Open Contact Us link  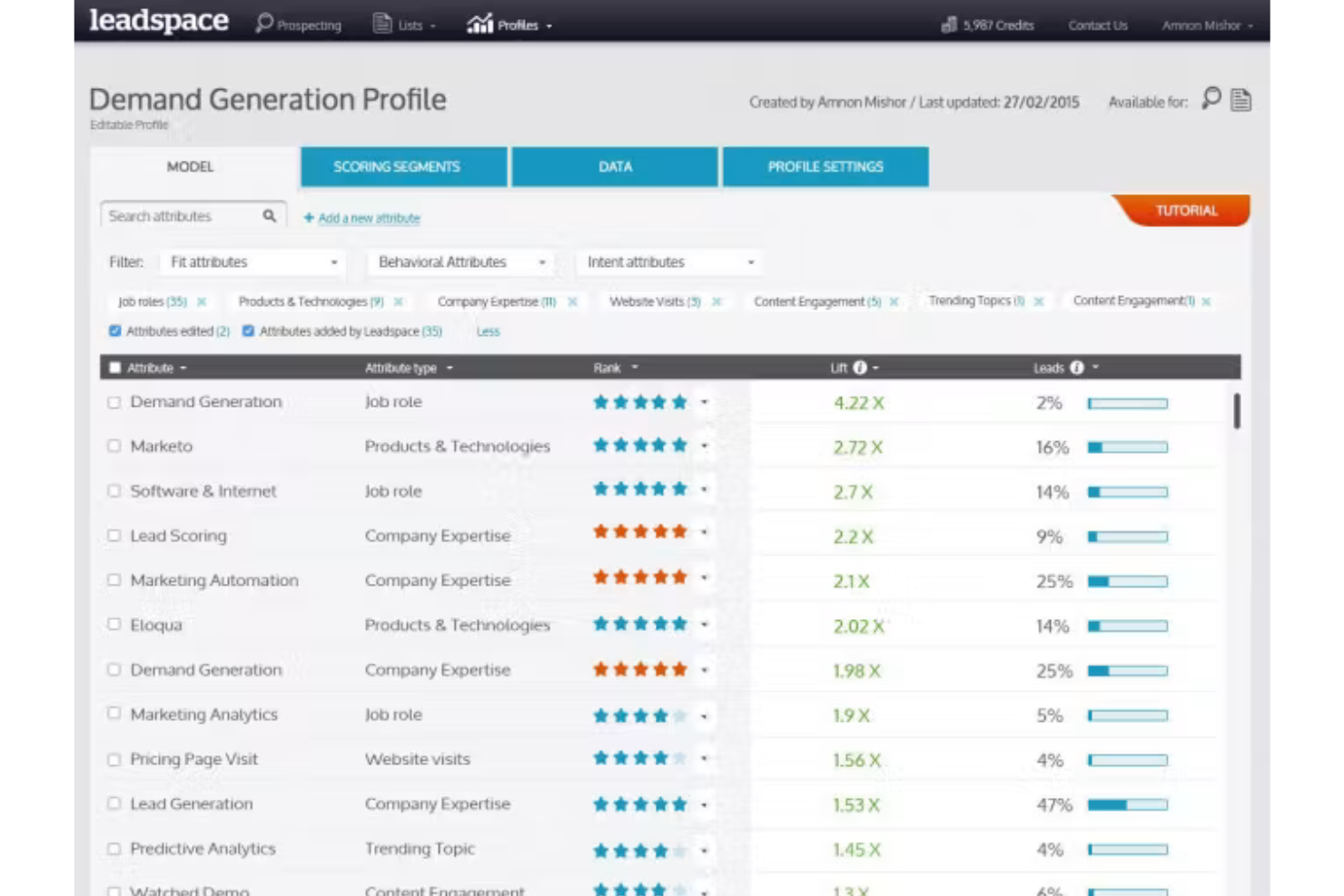point(1098,25)
